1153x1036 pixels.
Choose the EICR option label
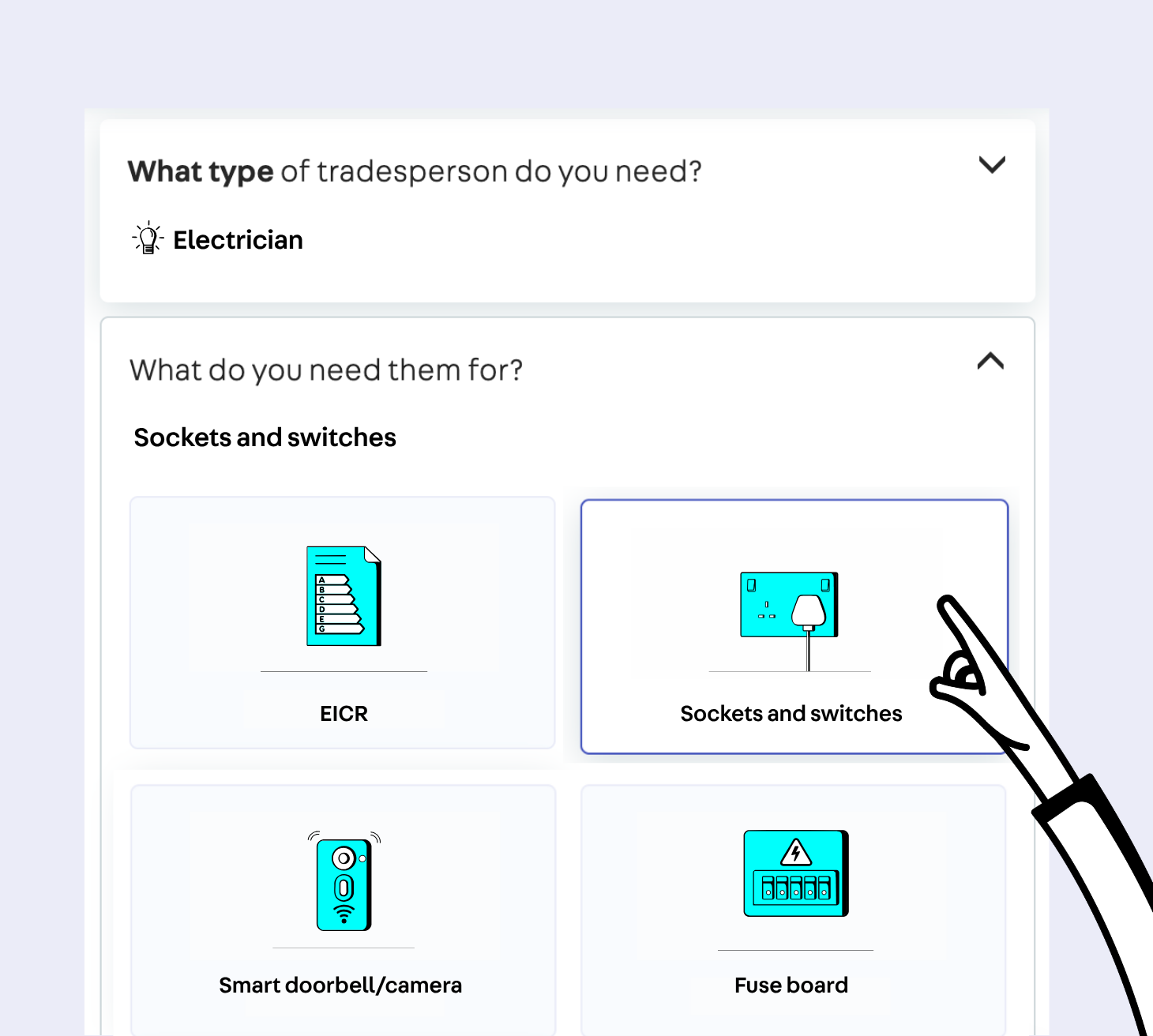pos(344,714)
